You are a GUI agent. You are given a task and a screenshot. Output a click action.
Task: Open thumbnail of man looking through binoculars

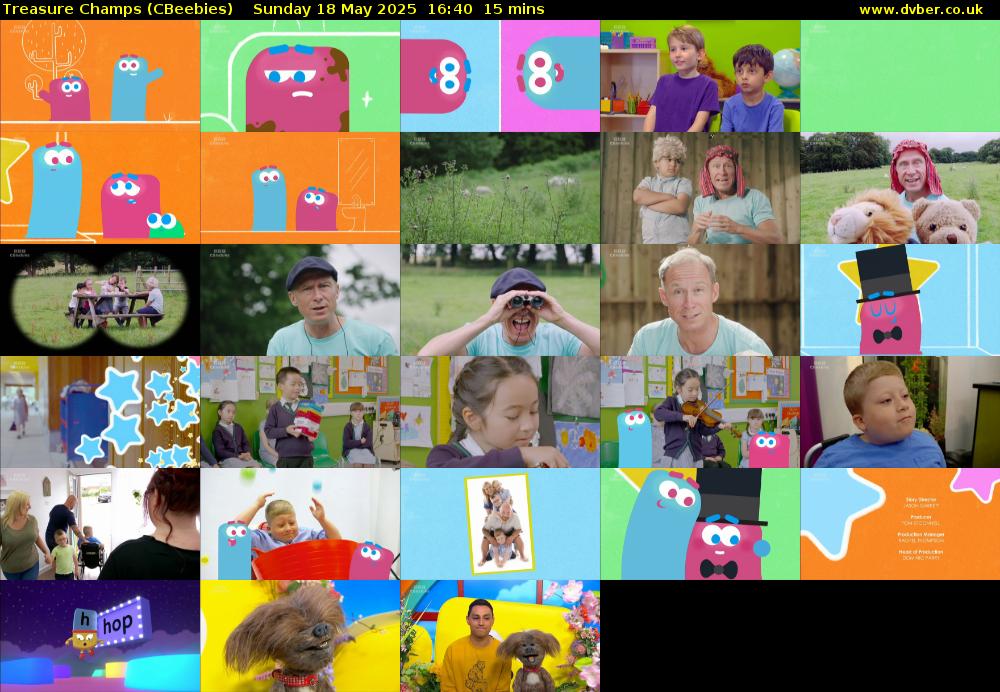(500, 300)
